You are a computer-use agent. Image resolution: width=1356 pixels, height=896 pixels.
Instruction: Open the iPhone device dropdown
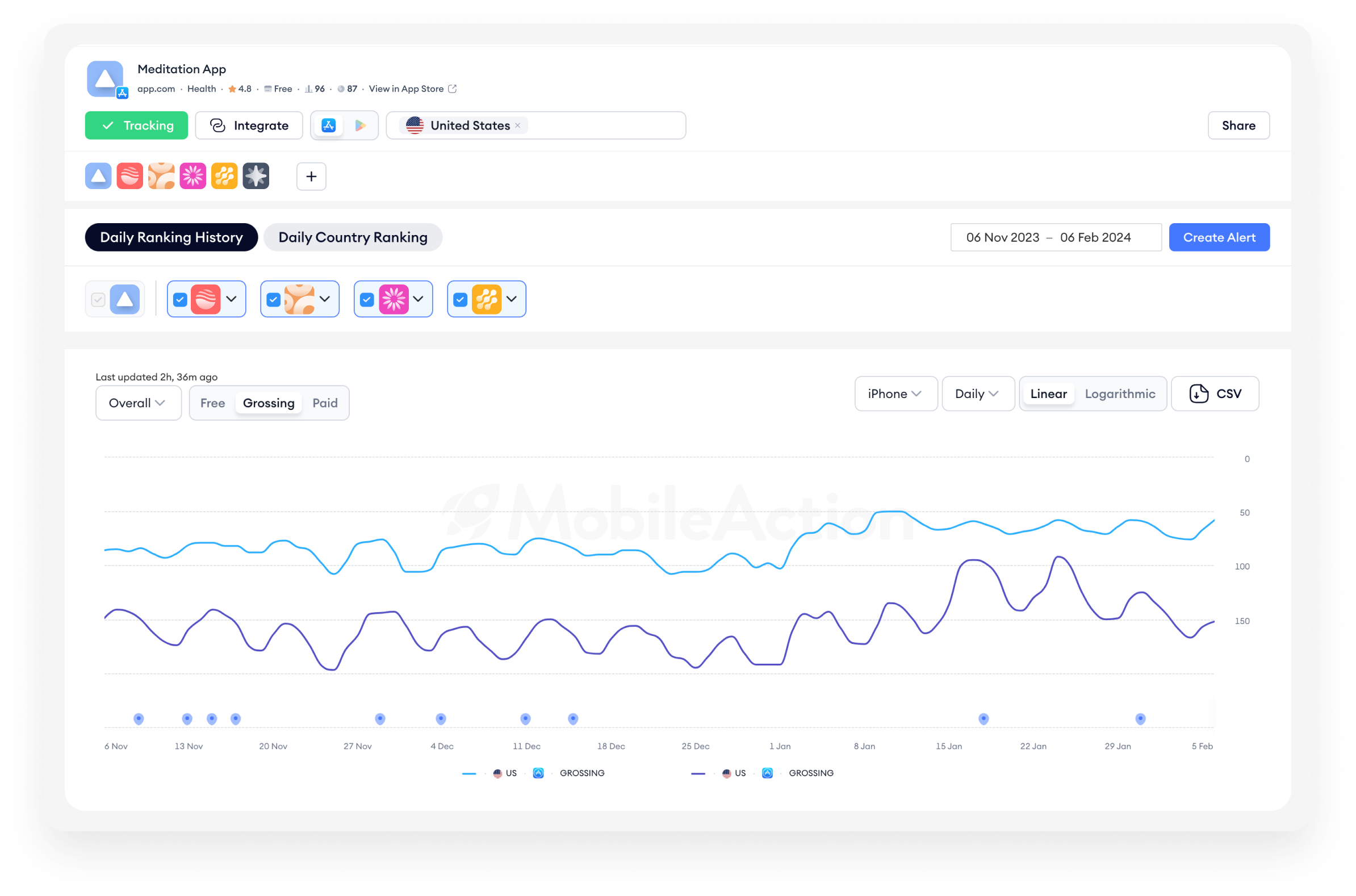coord(896,393)
